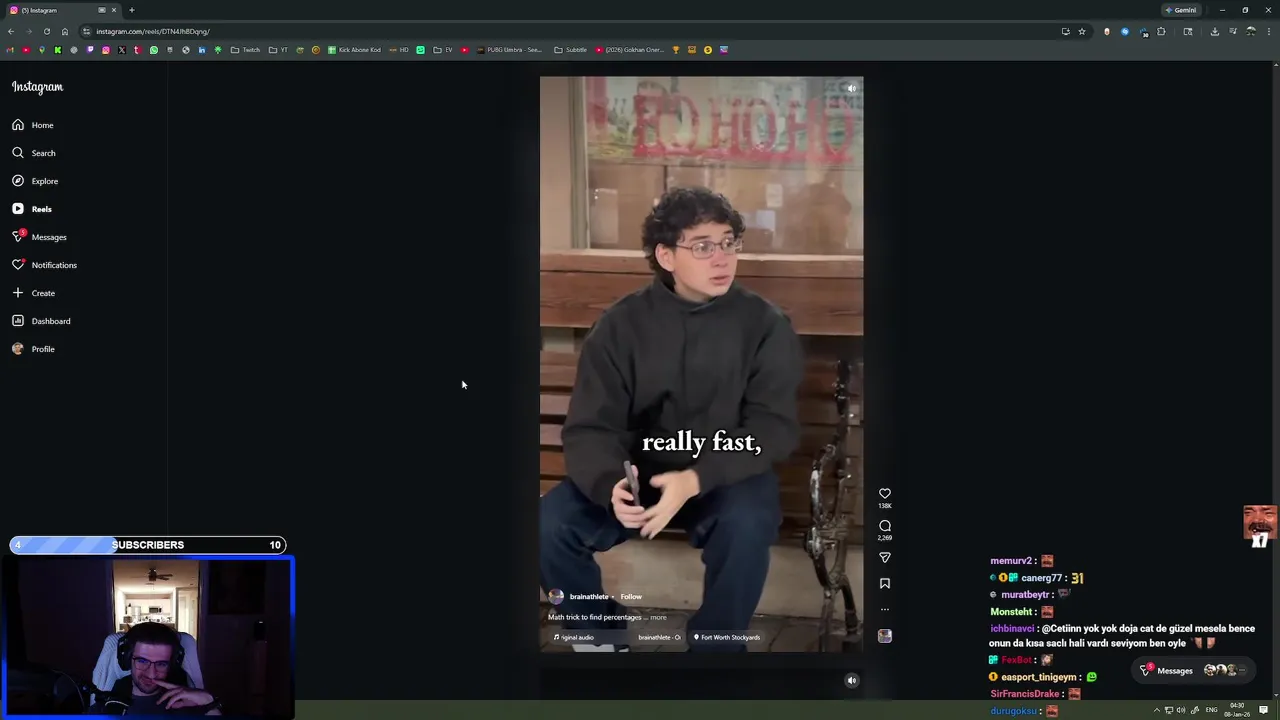1280x720 pixels.
Task: Open the YT bookmarks folder
Action: pos(278,50)
